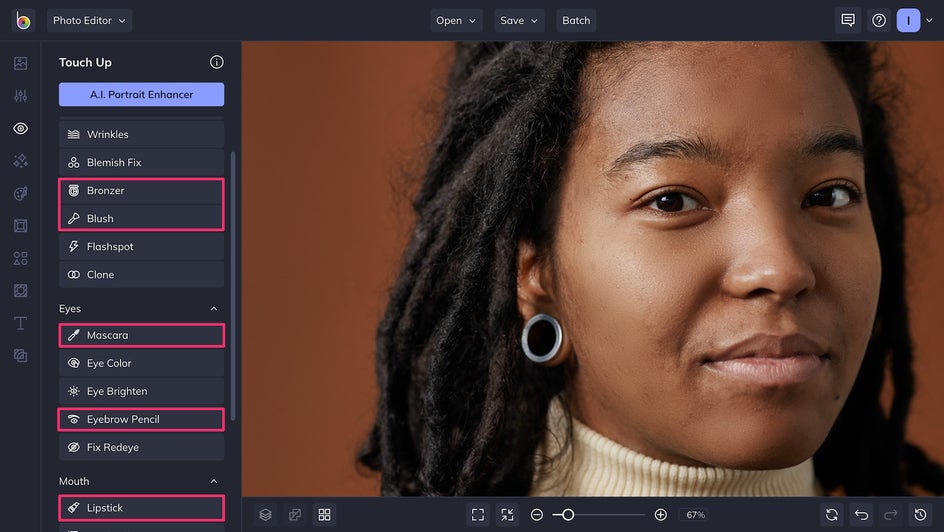The width and height of the screenshot is (944, 532).
Task: Click the flatten layers icon in bottom bar
Action: click(x=295, y=515)
